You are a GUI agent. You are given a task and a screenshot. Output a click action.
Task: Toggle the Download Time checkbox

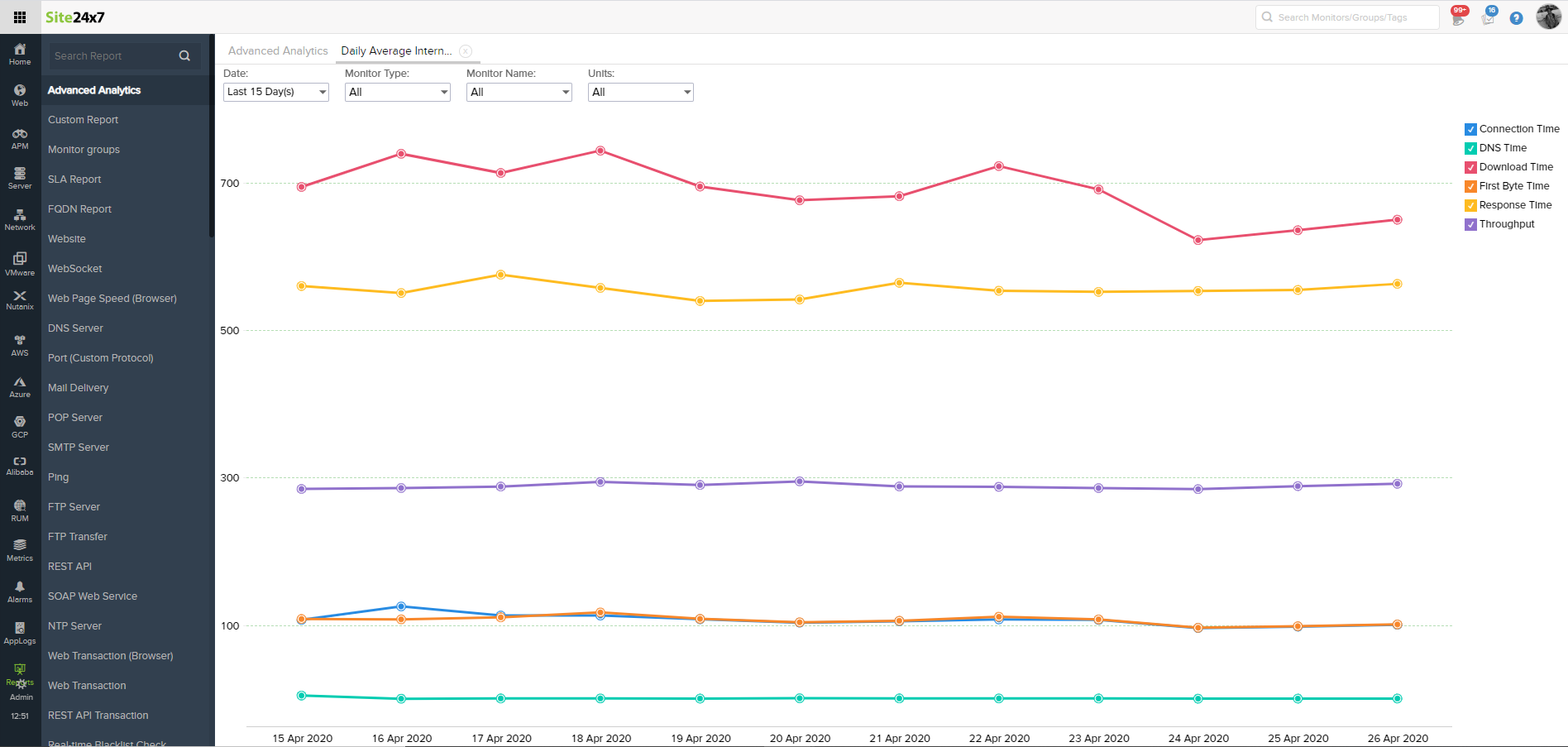click(x=1471, y=167)
